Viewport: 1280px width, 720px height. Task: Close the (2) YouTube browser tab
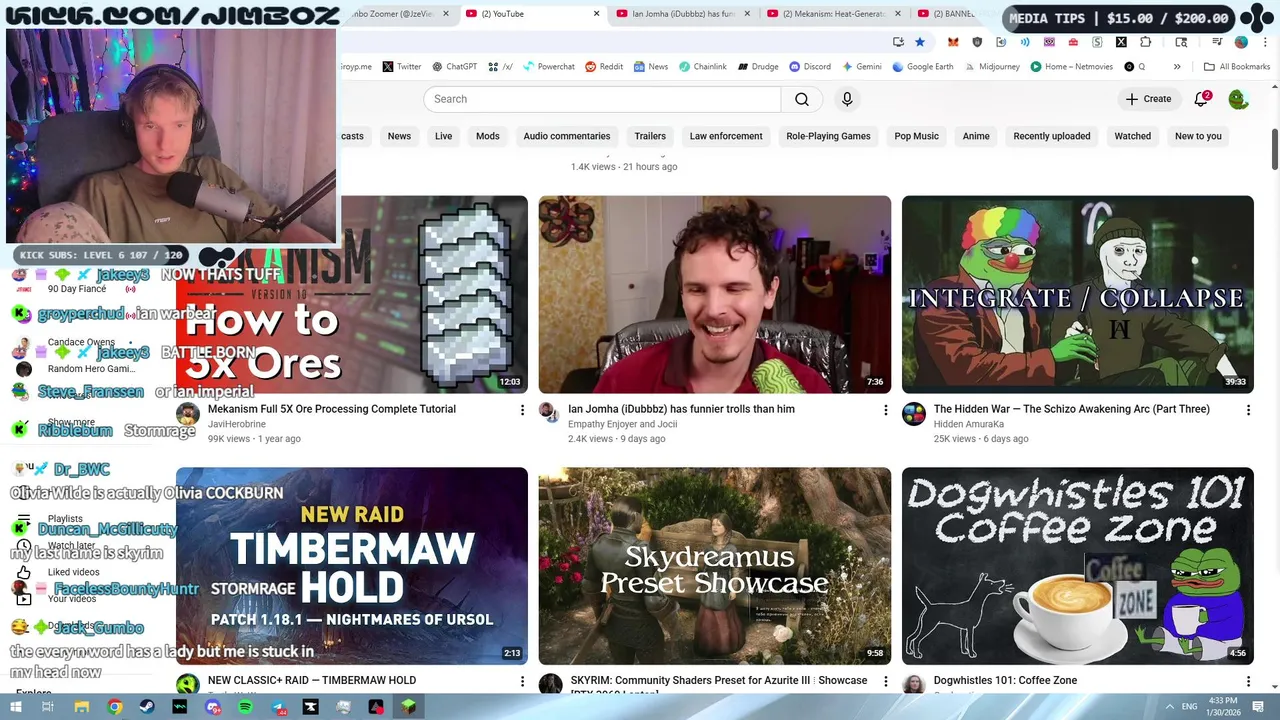pyautogui.click(x=597, y=14)
